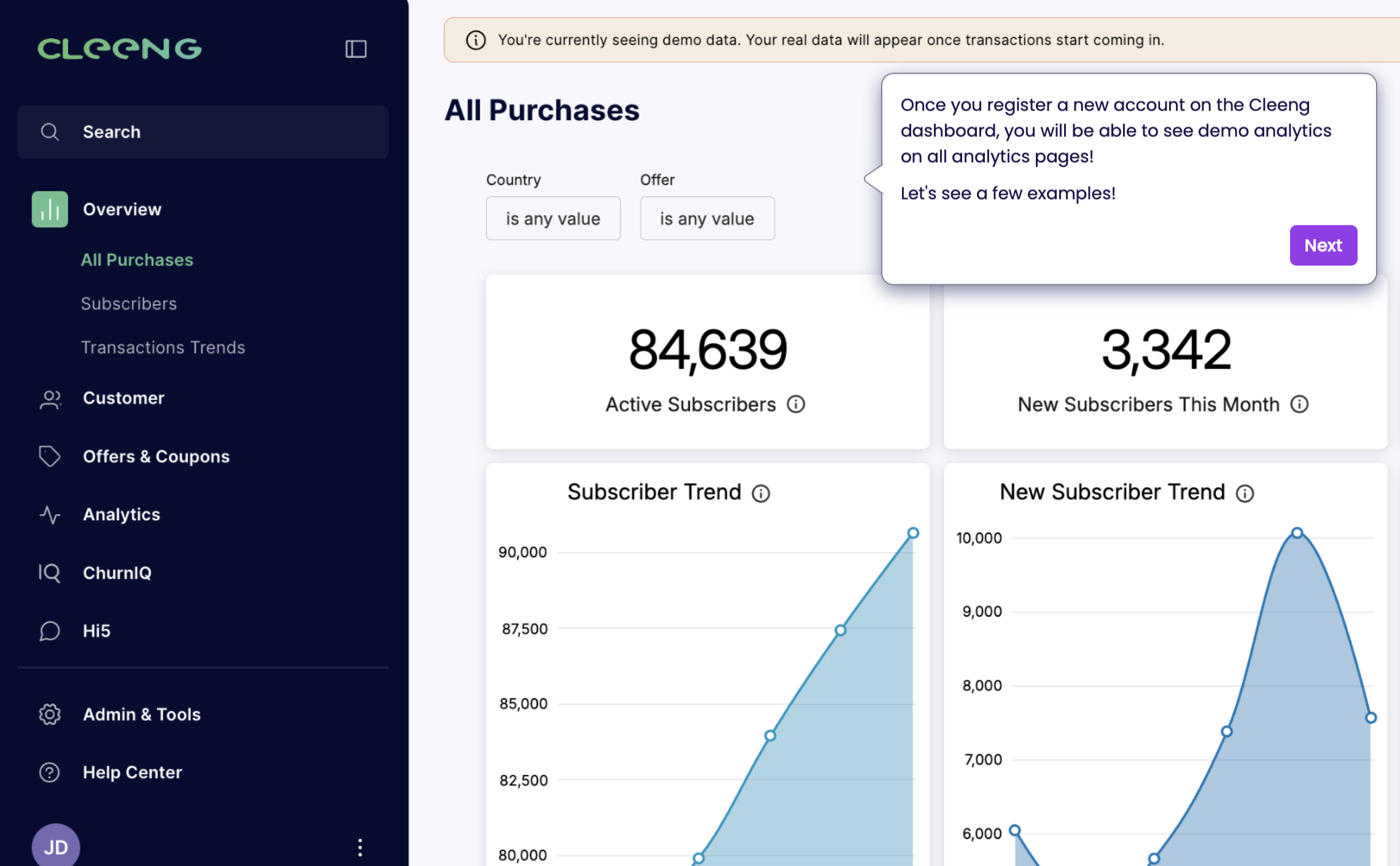Image resolution: width=1400 pixels, height=866 pixels.
Task: Open the user options three-dot menu
Action: click(x=360, y=848)
